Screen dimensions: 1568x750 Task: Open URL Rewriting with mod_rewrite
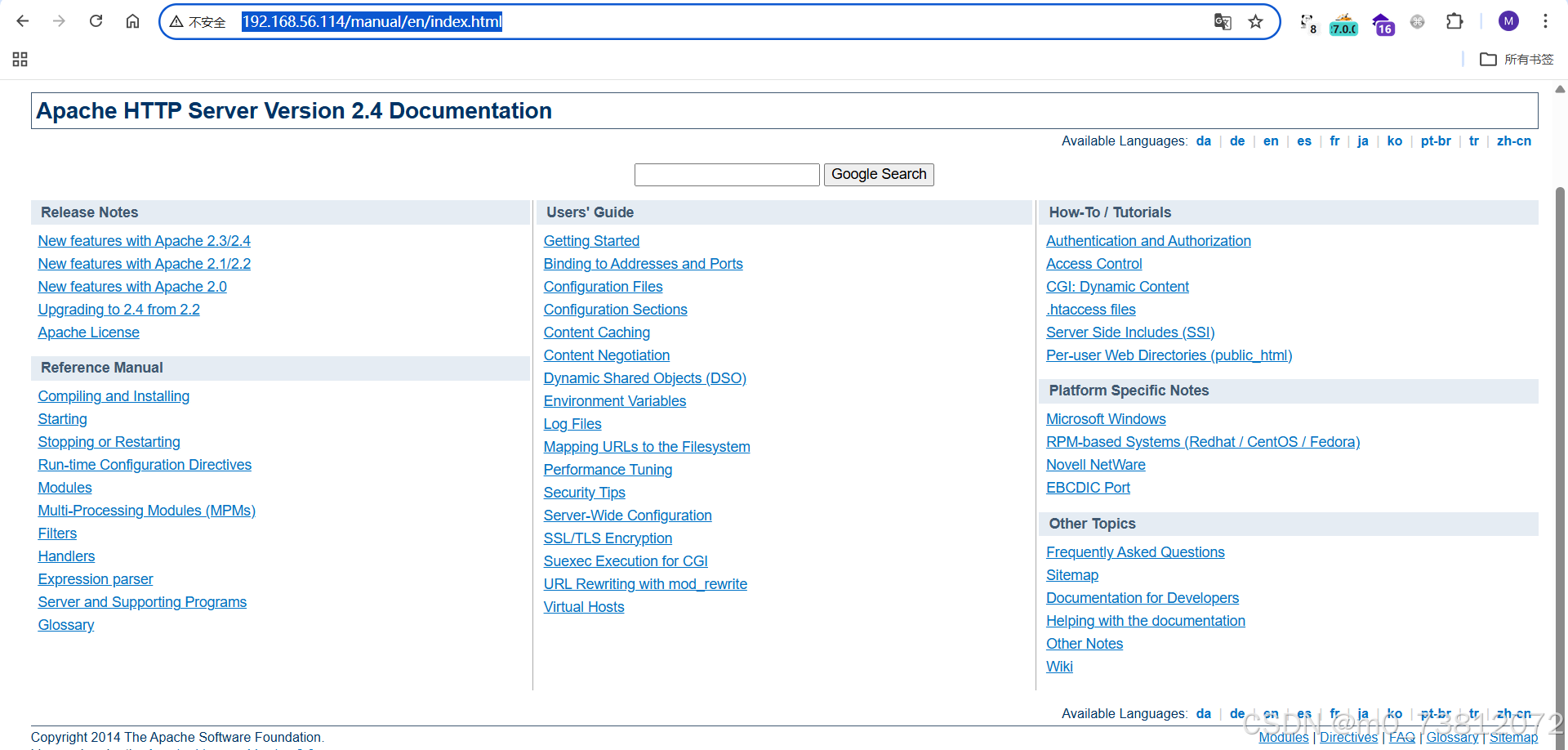645,584
